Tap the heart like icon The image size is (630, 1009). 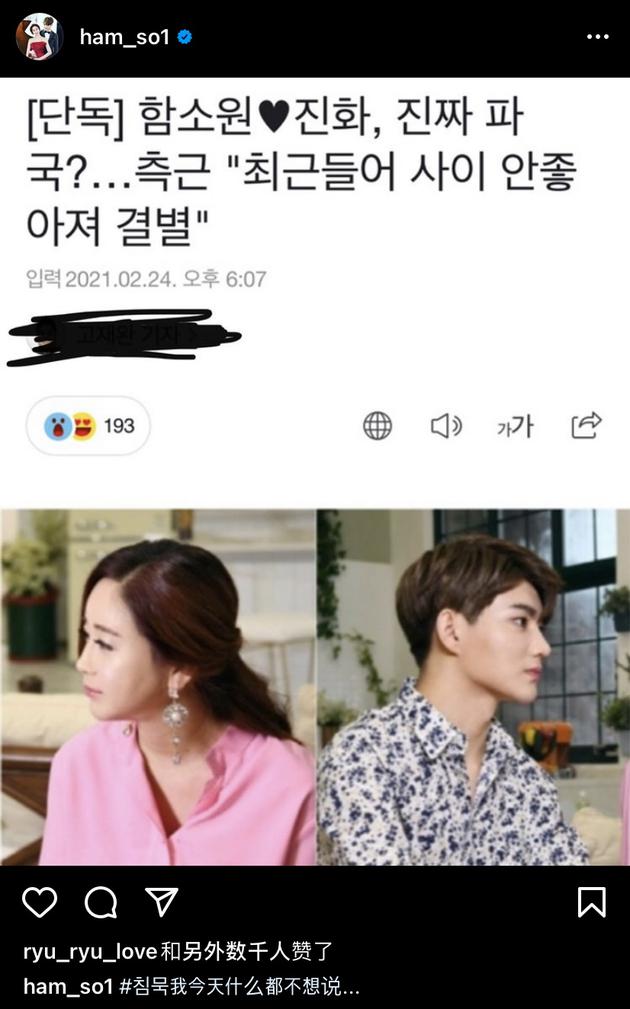point(40,902)
